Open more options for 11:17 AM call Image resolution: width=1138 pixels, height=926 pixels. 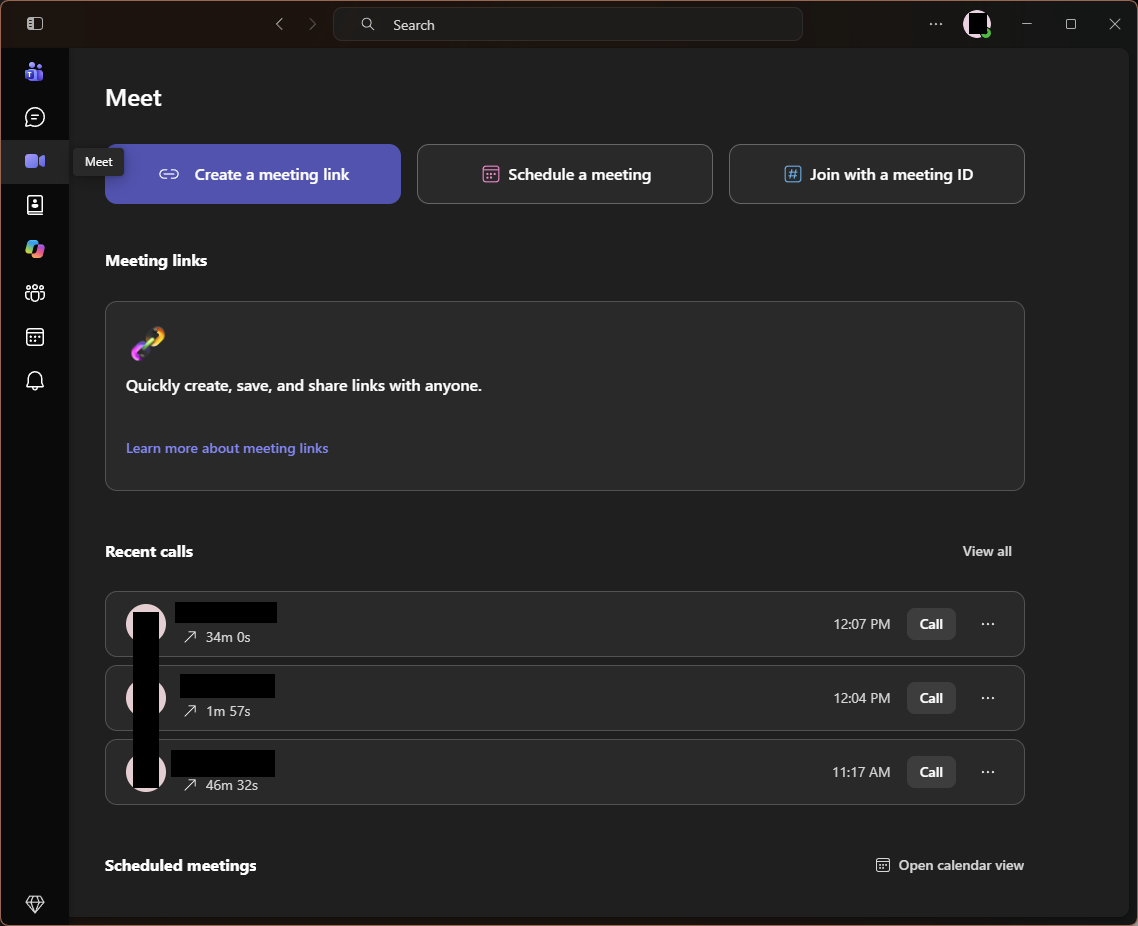[x=988, y=772]
